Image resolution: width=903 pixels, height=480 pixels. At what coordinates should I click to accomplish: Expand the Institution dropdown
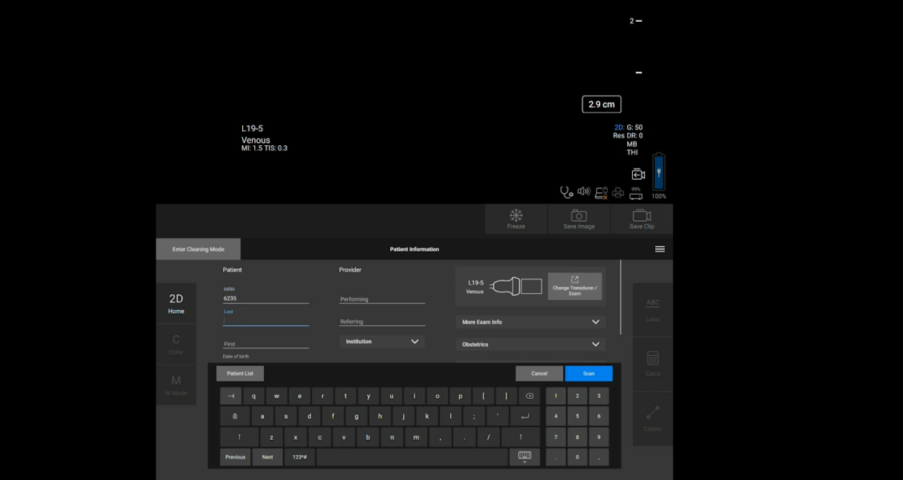[382, 341]
